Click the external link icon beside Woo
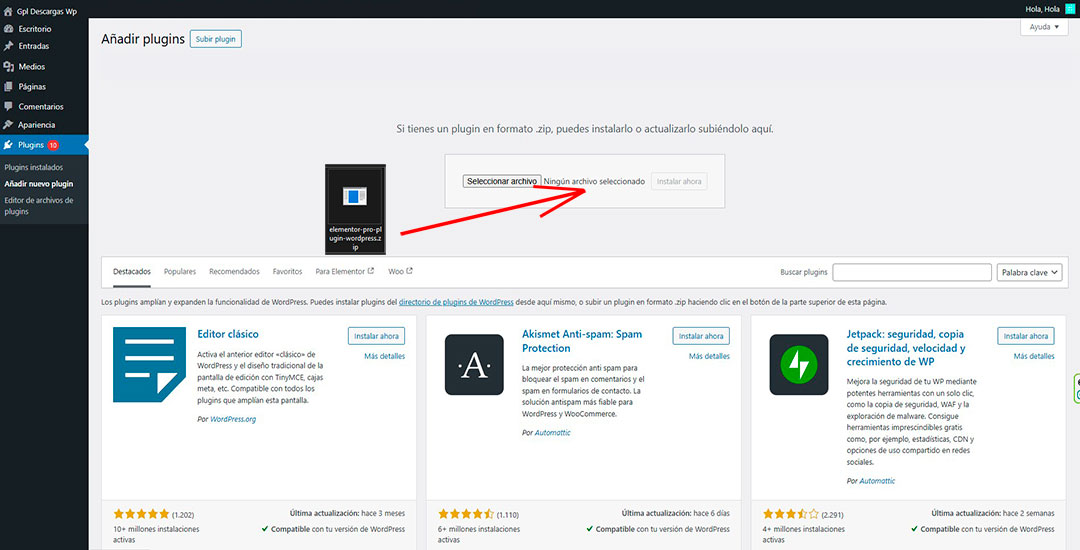Screen dimensions: 1080x550 [x=409, y=271]
